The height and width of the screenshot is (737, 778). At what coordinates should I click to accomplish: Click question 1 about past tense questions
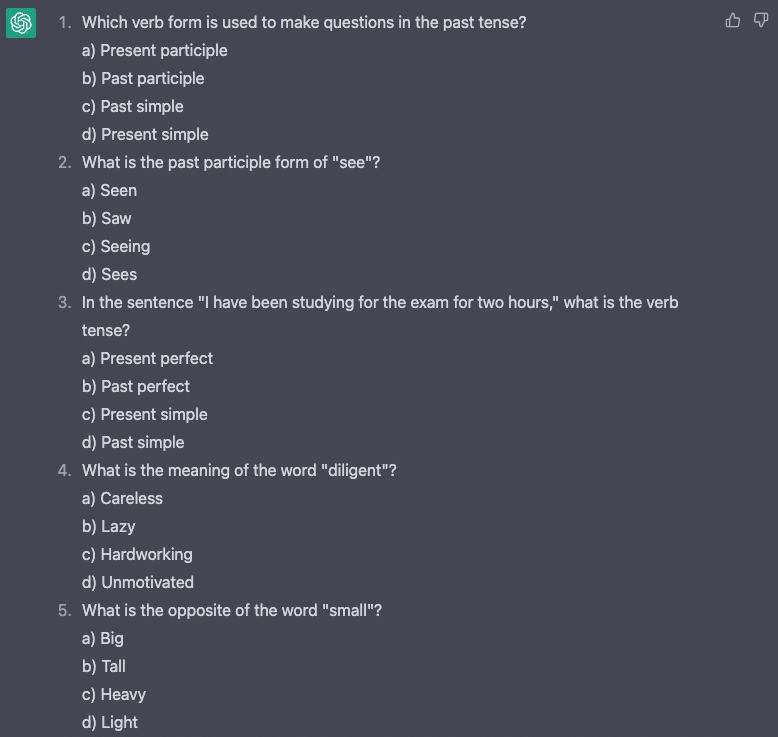pyautogui.click(x=304, y=22)
